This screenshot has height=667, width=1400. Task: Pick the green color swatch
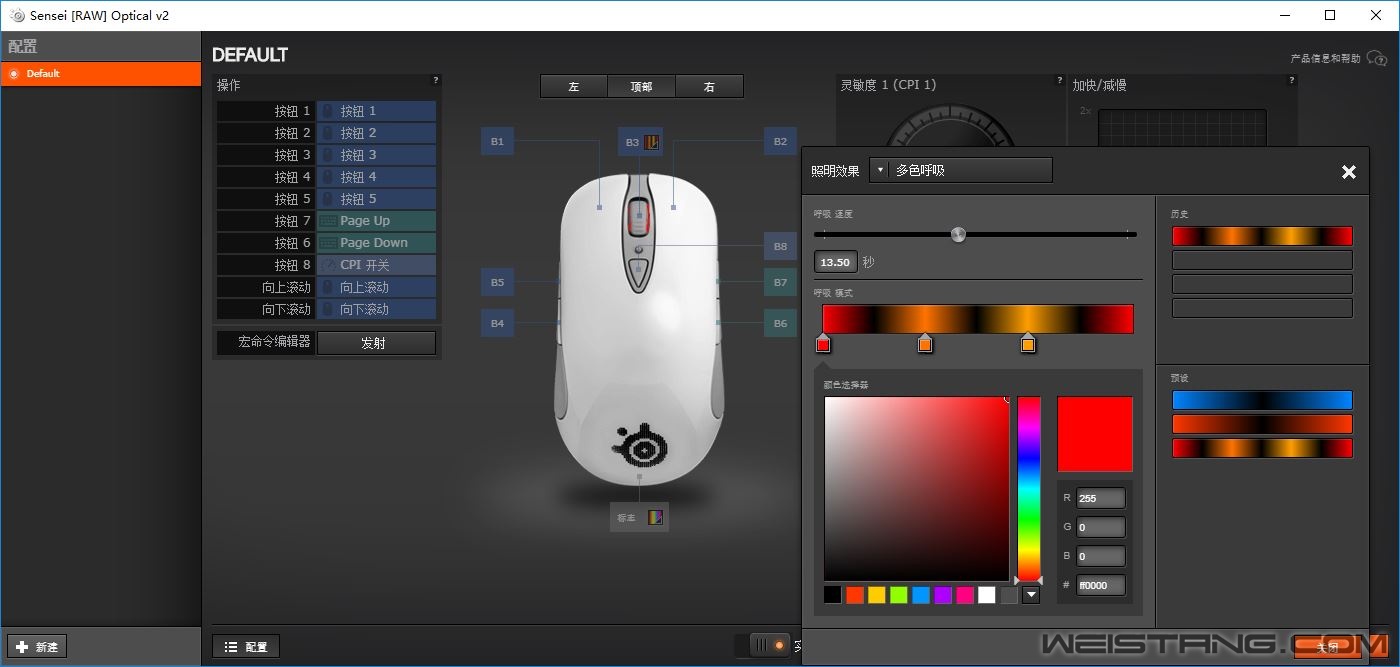pyautogui.click(x=899, y=595)
